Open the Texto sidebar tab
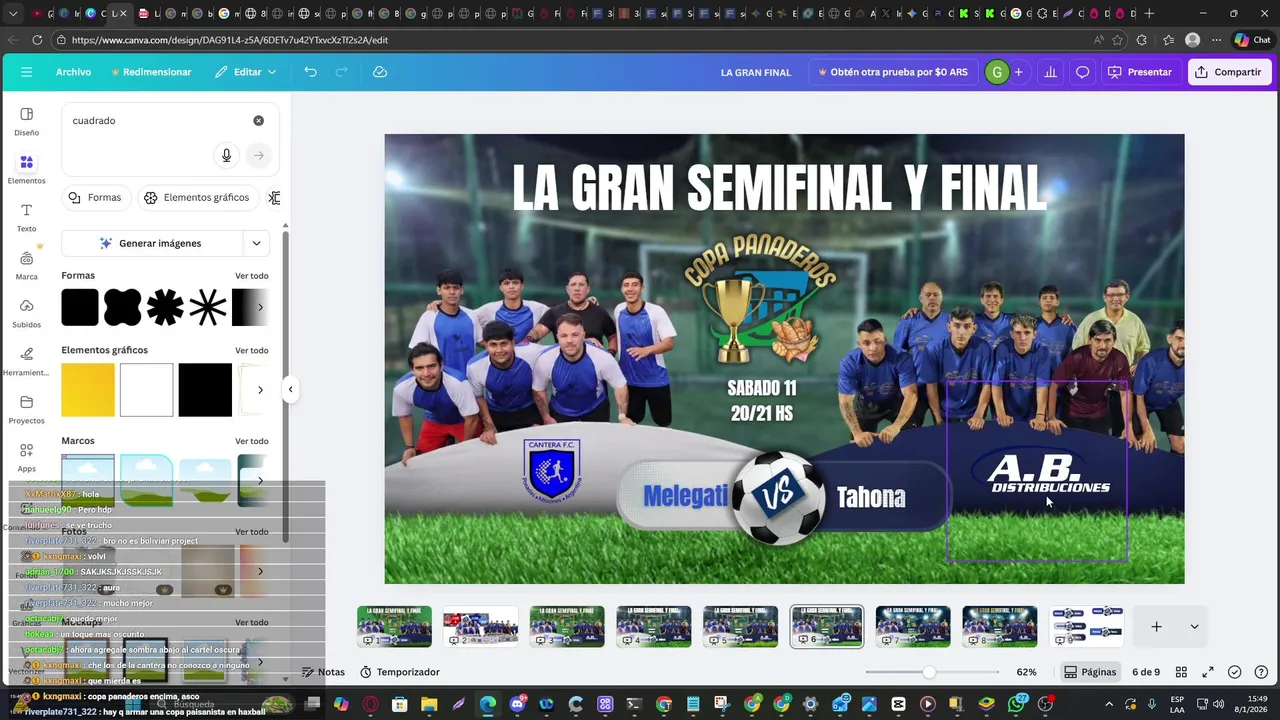Screen dimensions: 1280x720 [27, 217]
